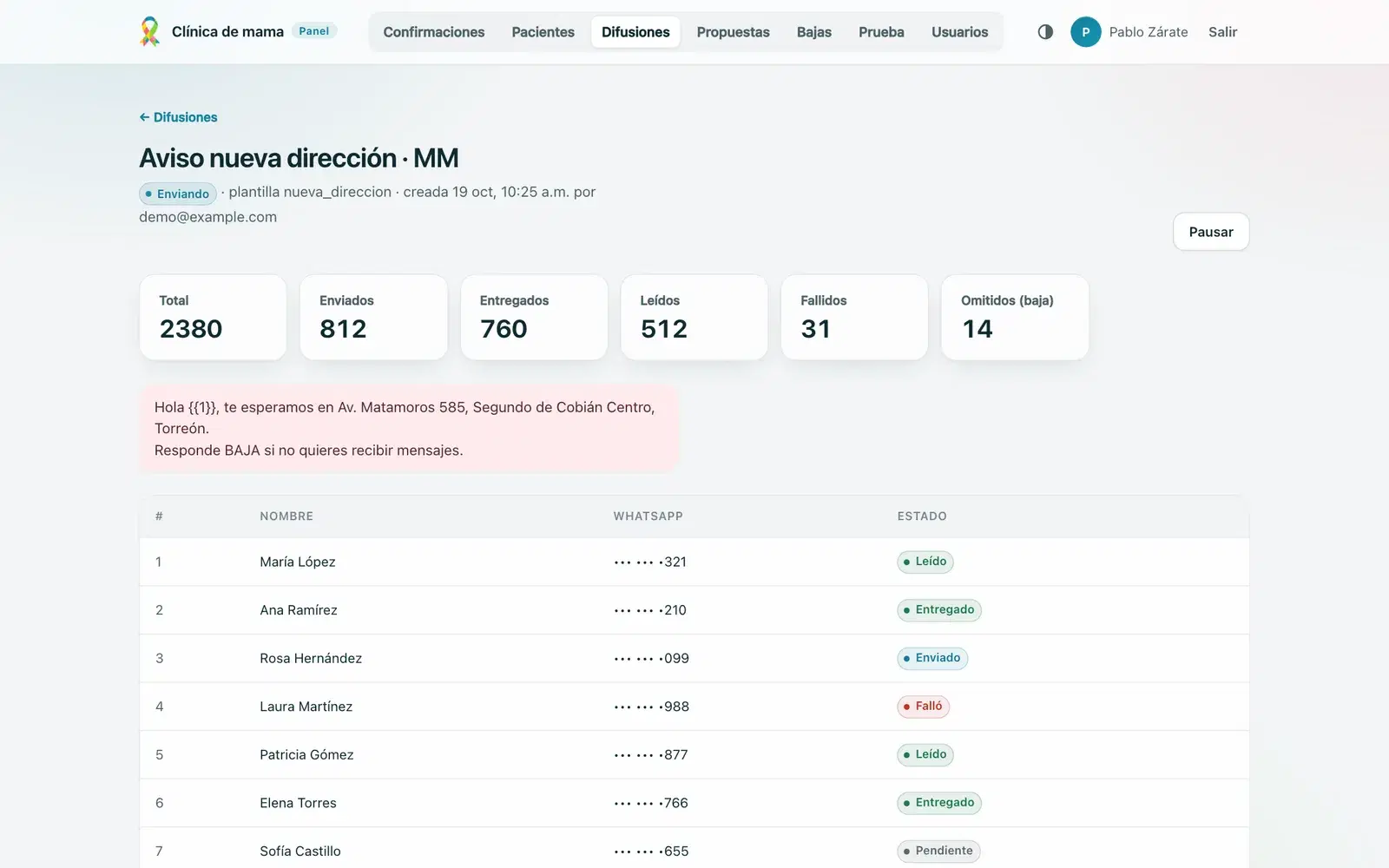Viewport: 1389px width, 868px height.
Task: Click the WHATSAPP column header
Action: (648, 516)
